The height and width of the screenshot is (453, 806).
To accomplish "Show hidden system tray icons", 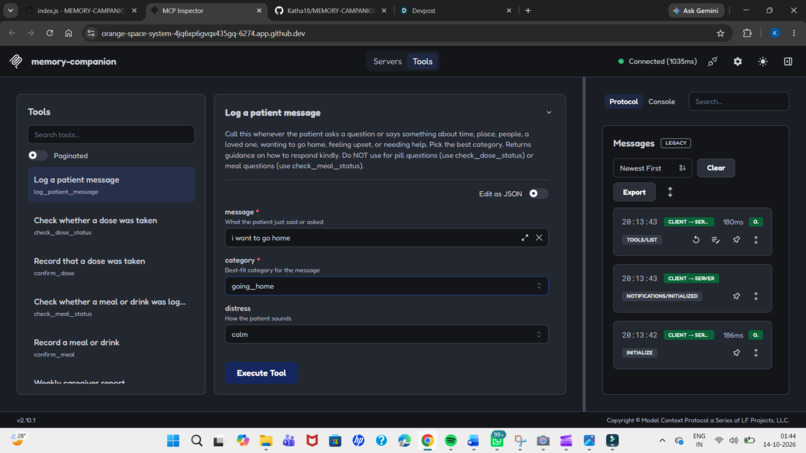I will pos(662,441).
